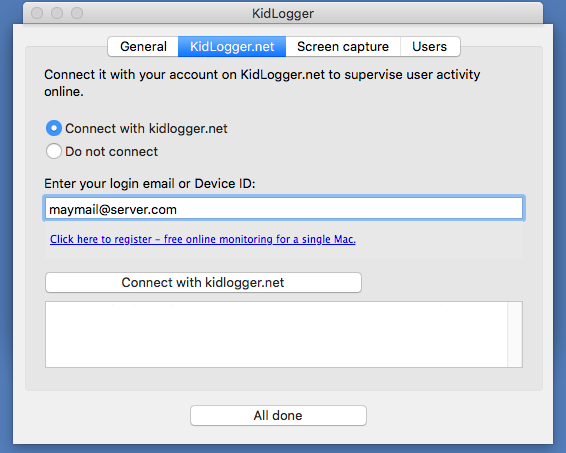566x453 pixels.
Task: Click the Do not connect label text
Action: [x=111, y=152]
